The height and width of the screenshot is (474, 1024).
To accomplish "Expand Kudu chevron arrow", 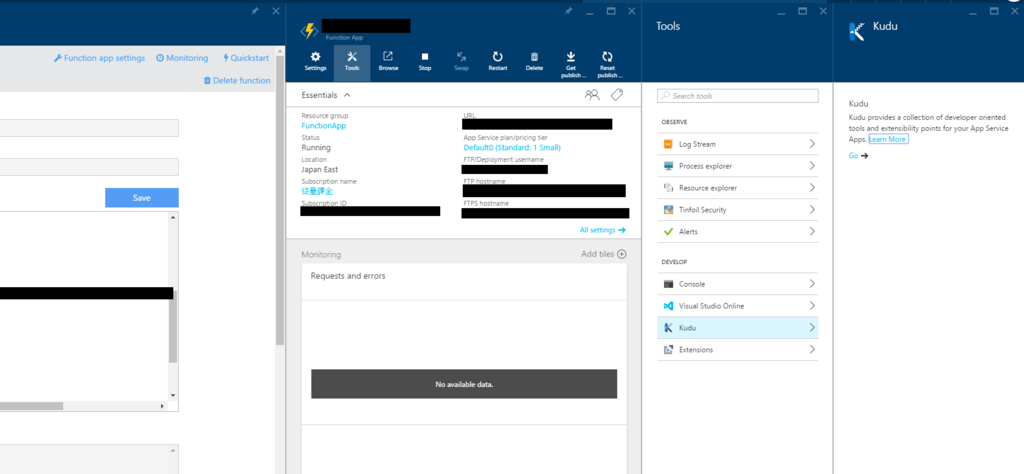I will [812, 328].
